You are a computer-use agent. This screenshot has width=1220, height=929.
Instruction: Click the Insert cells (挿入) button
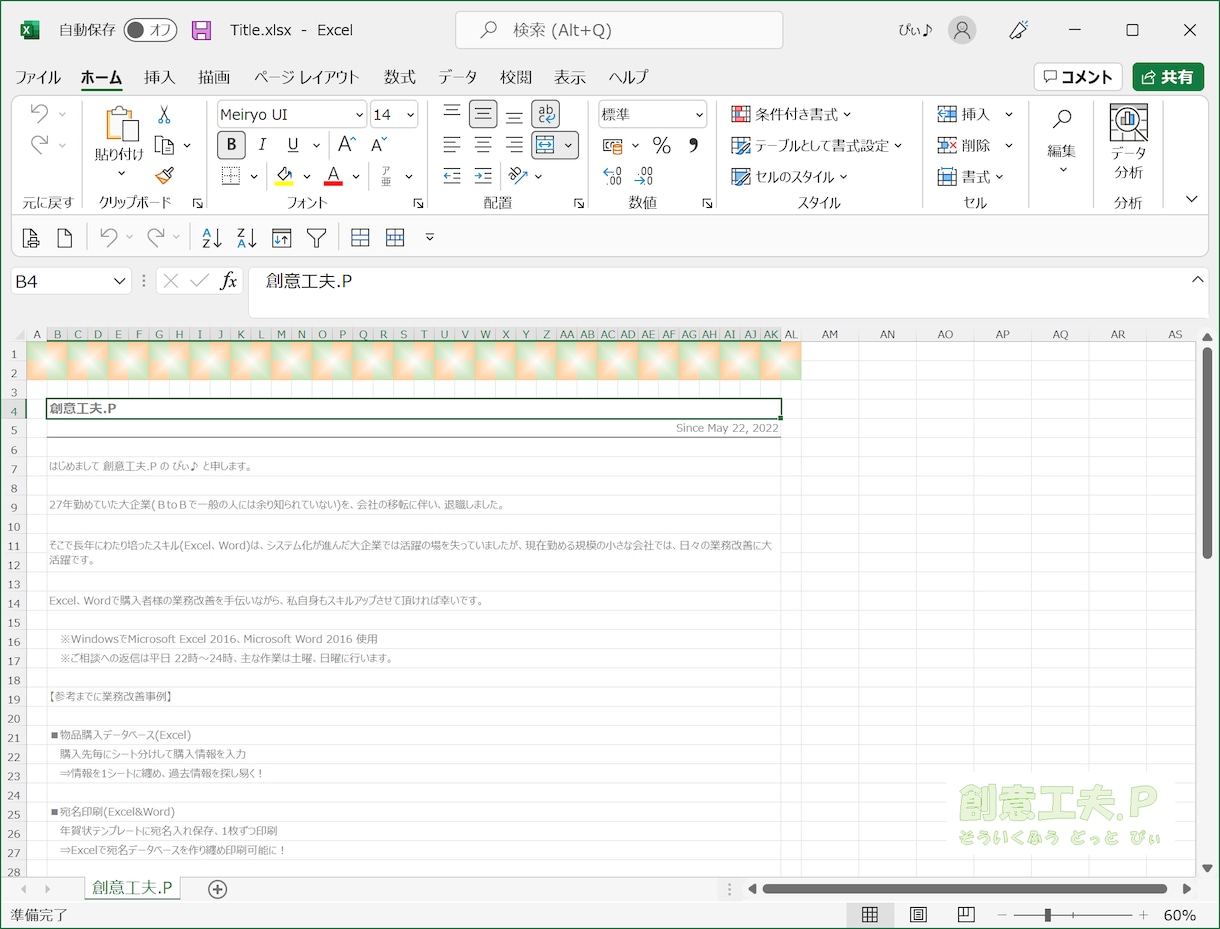click(x=963, y=115)
